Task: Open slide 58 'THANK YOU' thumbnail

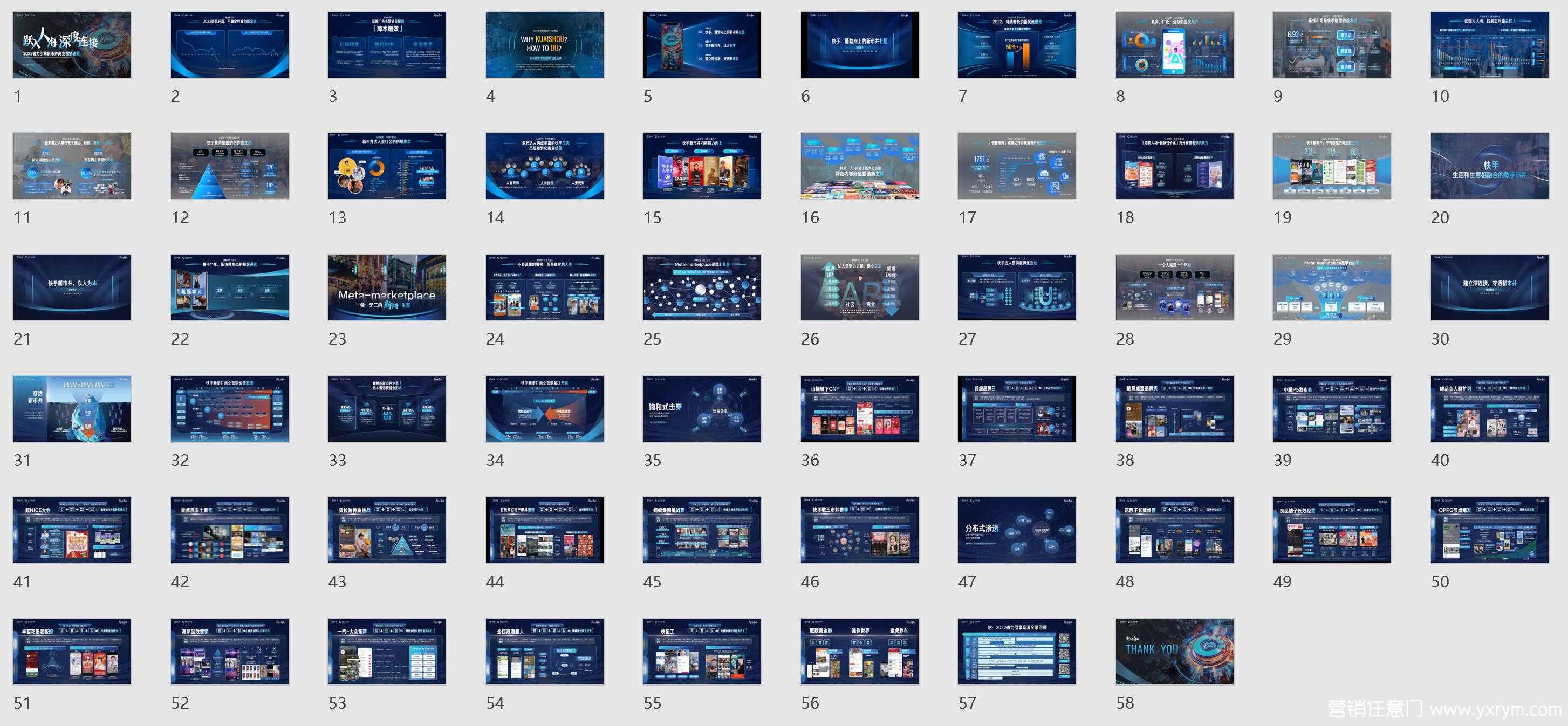Action: tap(1175, 652)
